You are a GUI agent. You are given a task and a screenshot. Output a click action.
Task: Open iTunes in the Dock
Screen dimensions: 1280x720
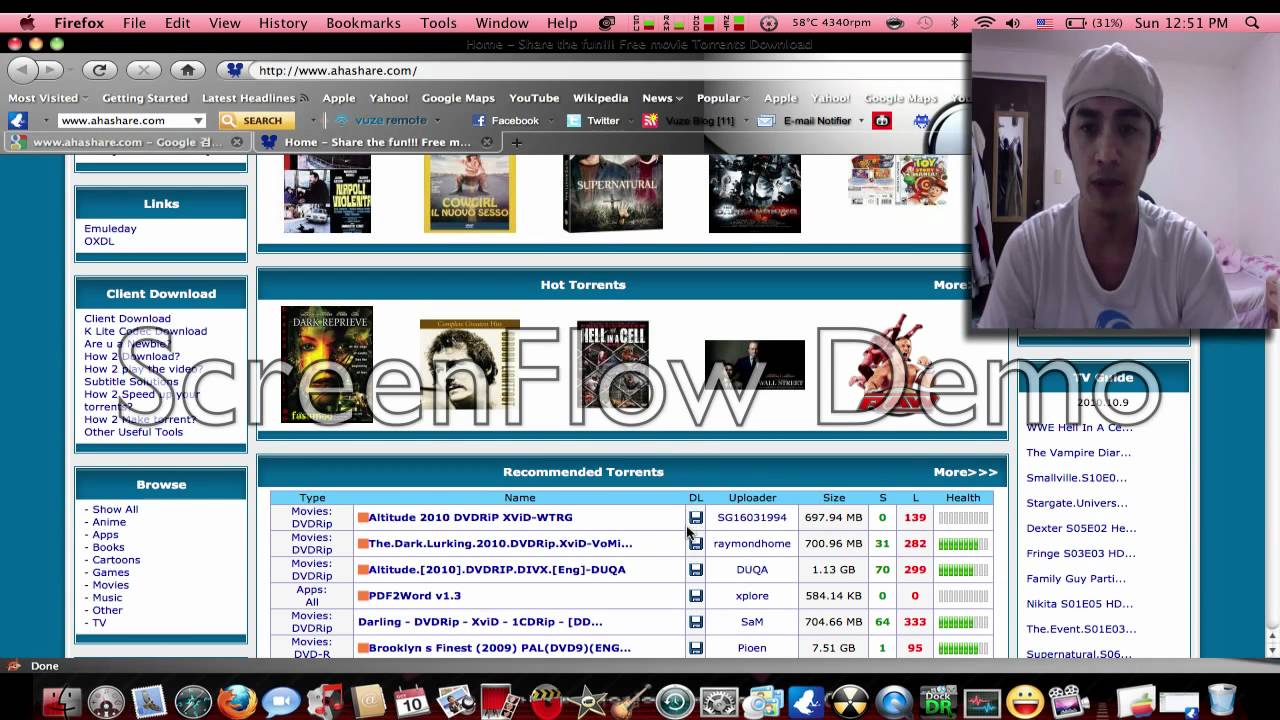pyautogui.click(x=325, y=701)
